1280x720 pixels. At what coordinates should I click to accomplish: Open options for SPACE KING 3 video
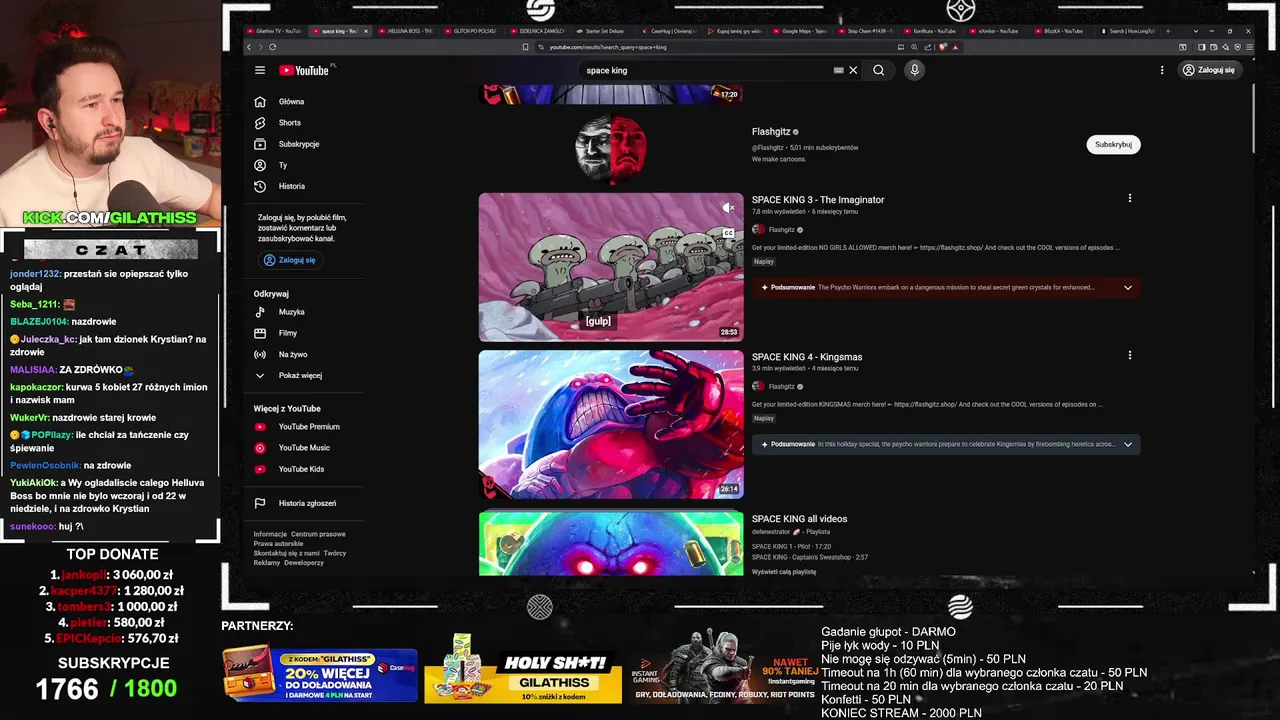[1130, 198]
